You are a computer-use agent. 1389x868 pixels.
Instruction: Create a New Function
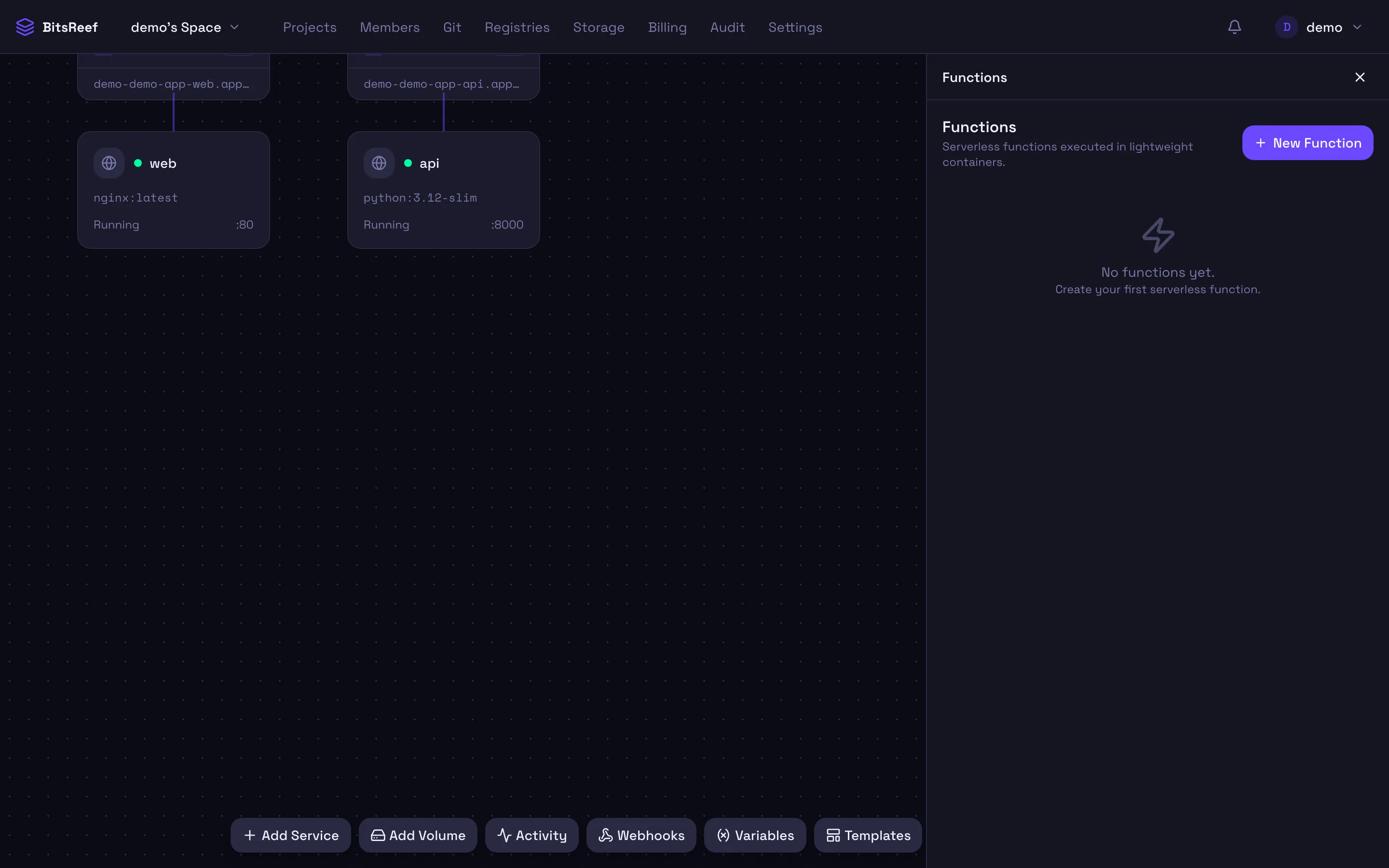coord(1307,143)
